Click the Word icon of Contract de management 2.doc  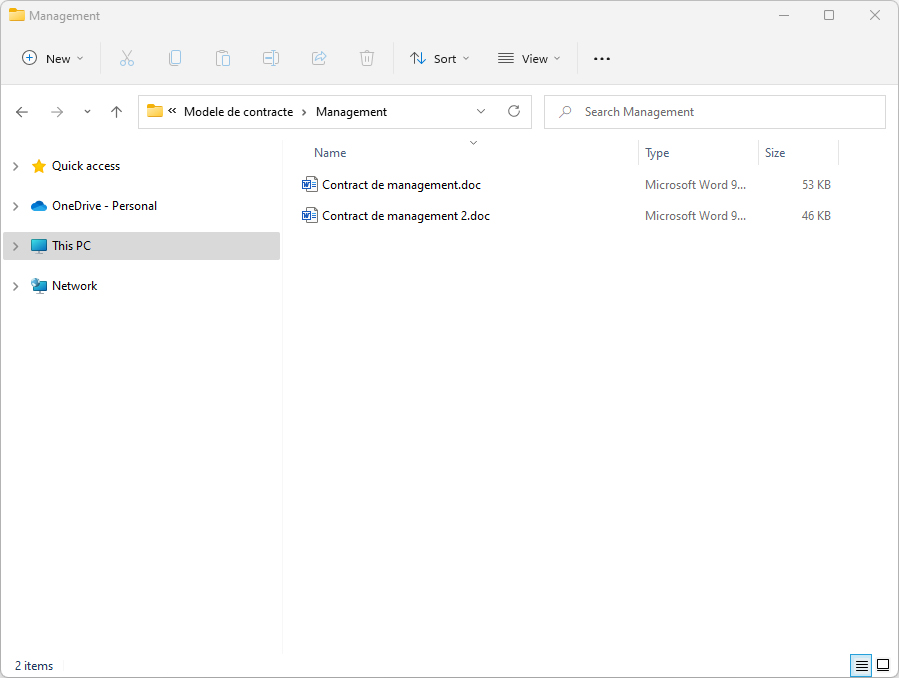310,215
